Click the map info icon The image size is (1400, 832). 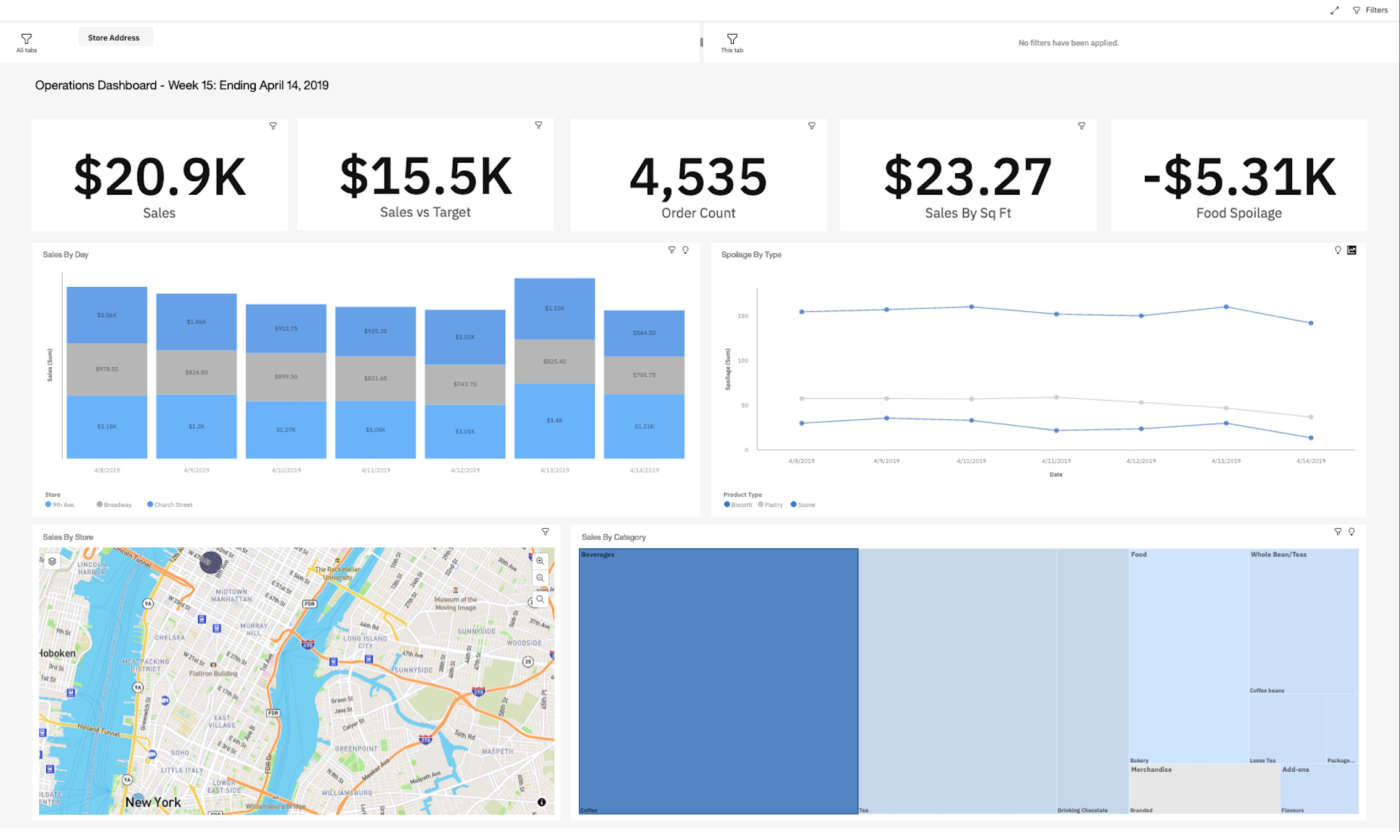[541, 802]
